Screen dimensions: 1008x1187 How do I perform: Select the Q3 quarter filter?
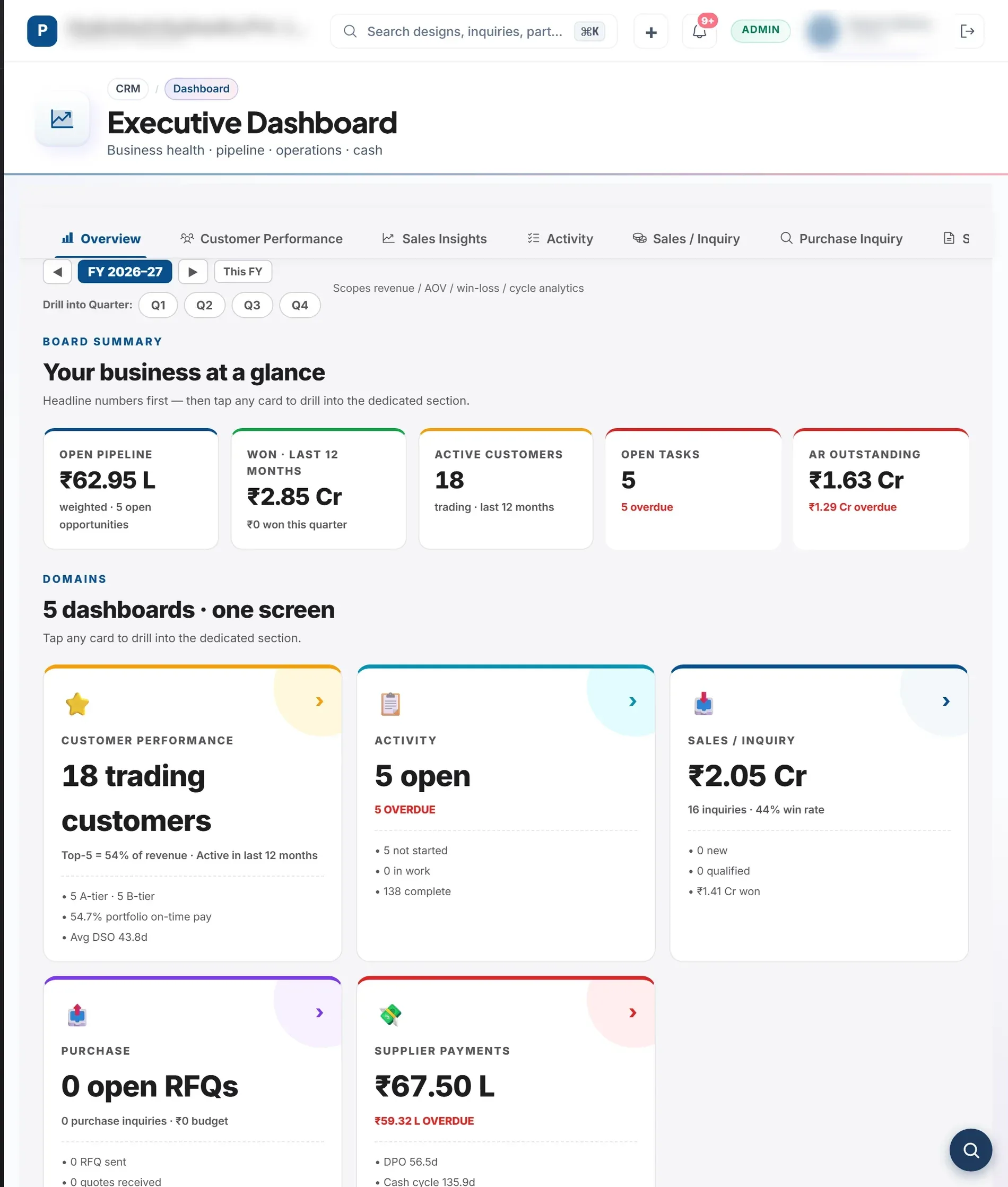pyautogui.click(x=252, y=305)
